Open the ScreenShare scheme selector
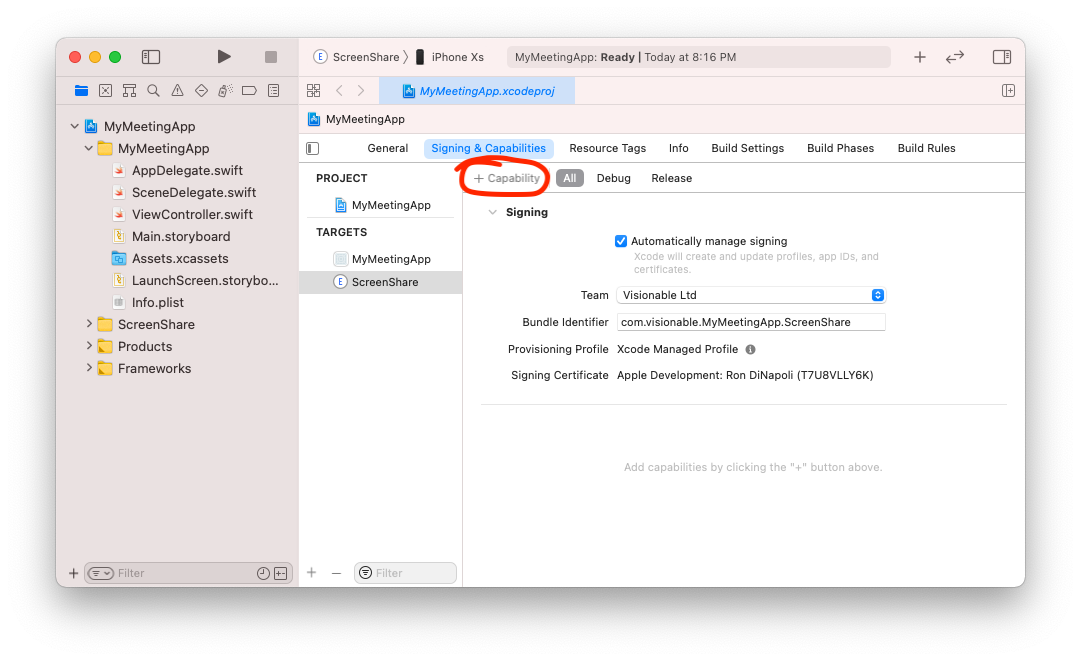Screen dimensions: 1081x661 tap(356, 57)
